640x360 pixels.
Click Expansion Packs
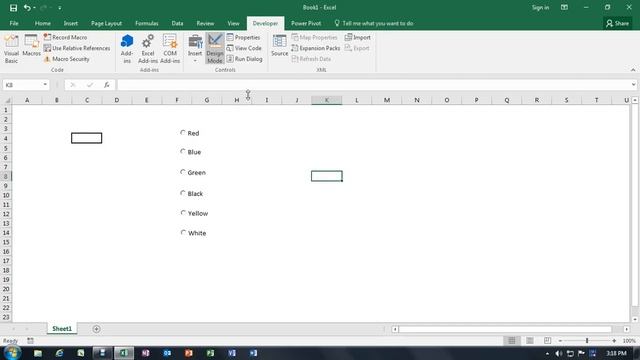click(x=316, y=48)
